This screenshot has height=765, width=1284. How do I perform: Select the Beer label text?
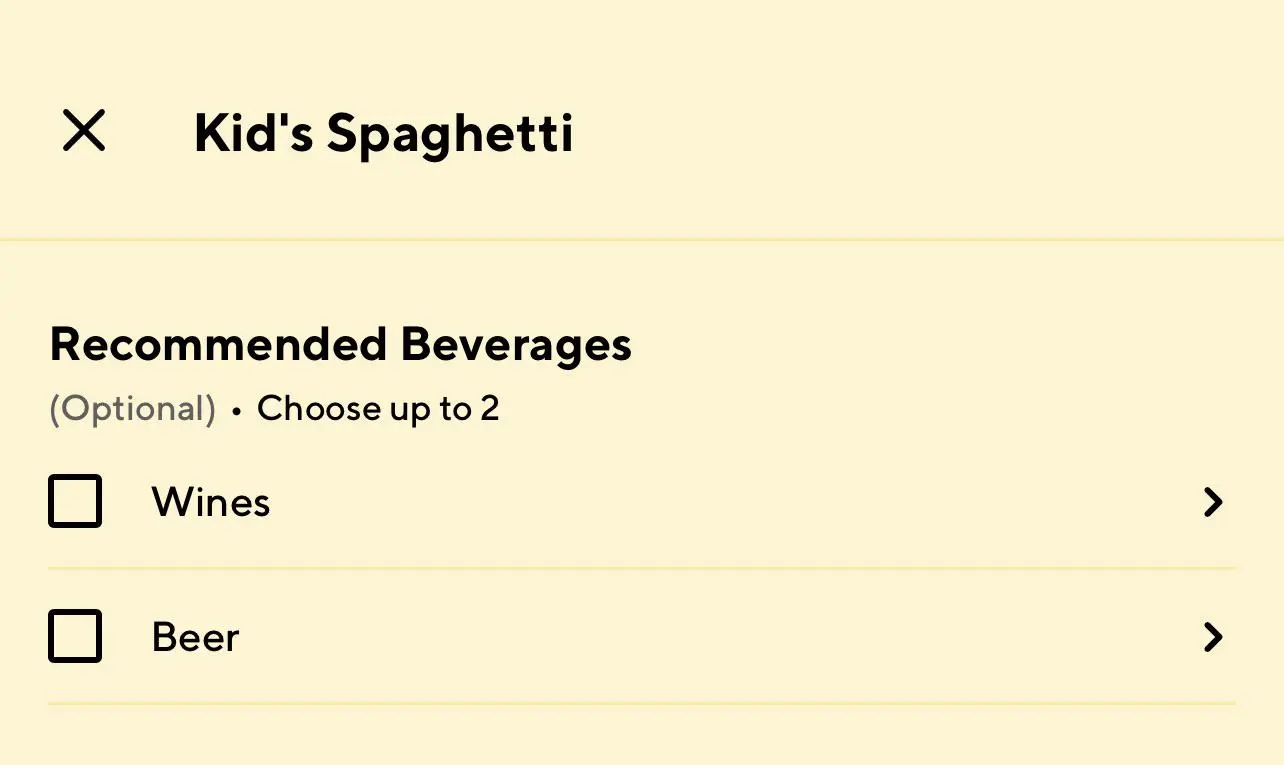(x=195, y=637)
